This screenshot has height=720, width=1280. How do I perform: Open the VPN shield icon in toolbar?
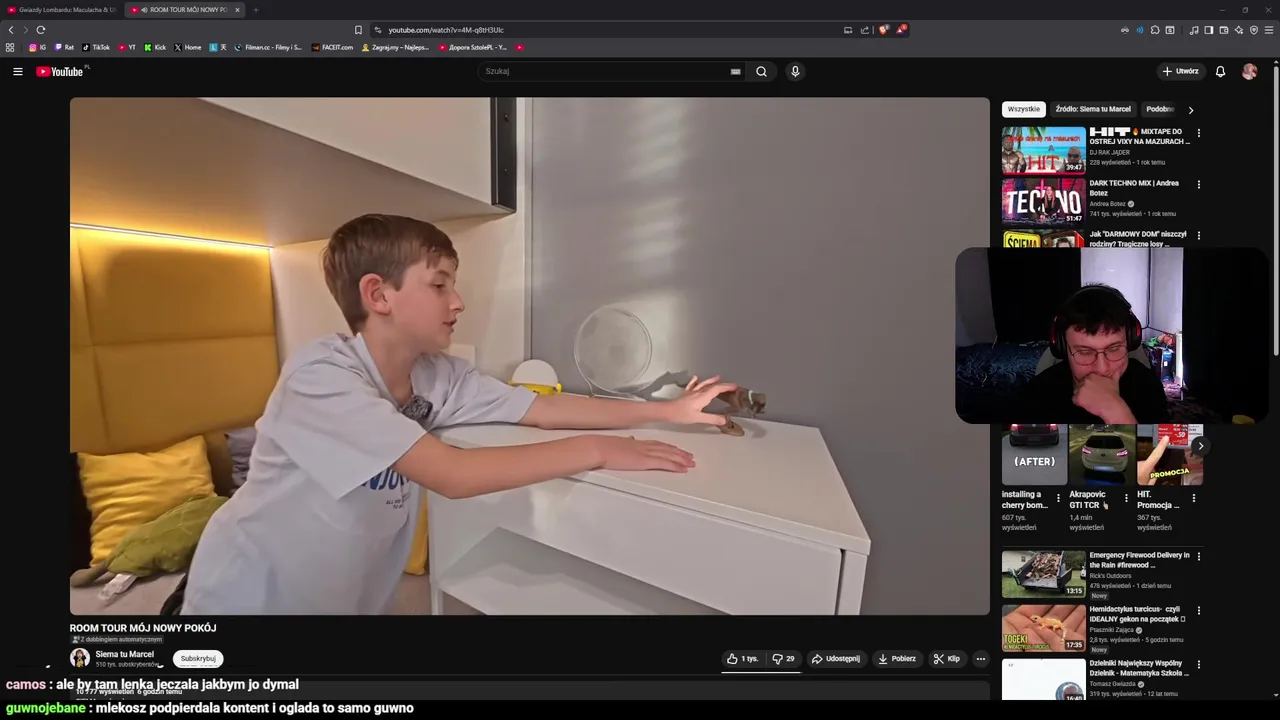click(x=1254, y=30)
